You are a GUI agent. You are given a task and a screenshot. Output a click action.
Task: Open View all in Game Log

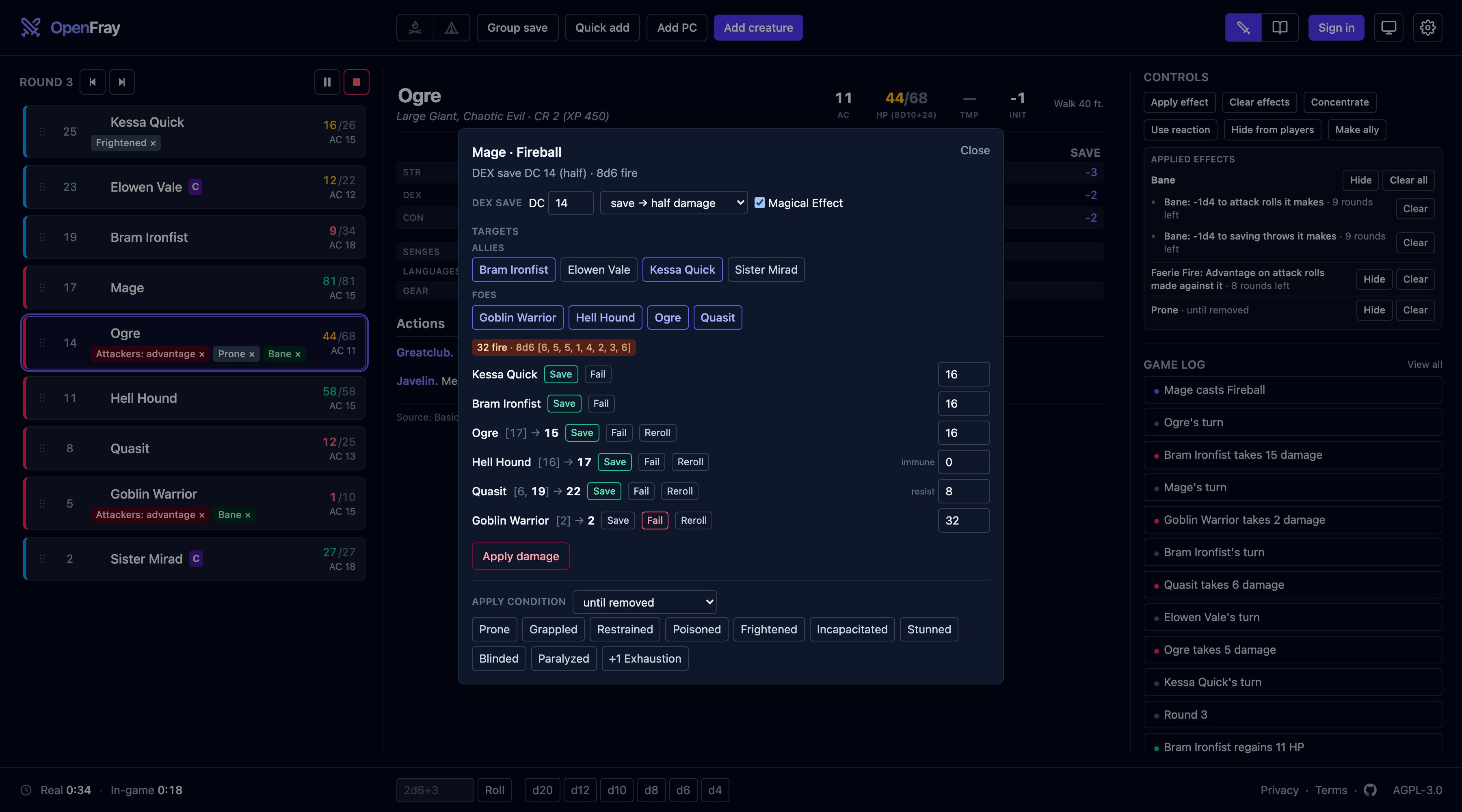(x=1424, y=364)
